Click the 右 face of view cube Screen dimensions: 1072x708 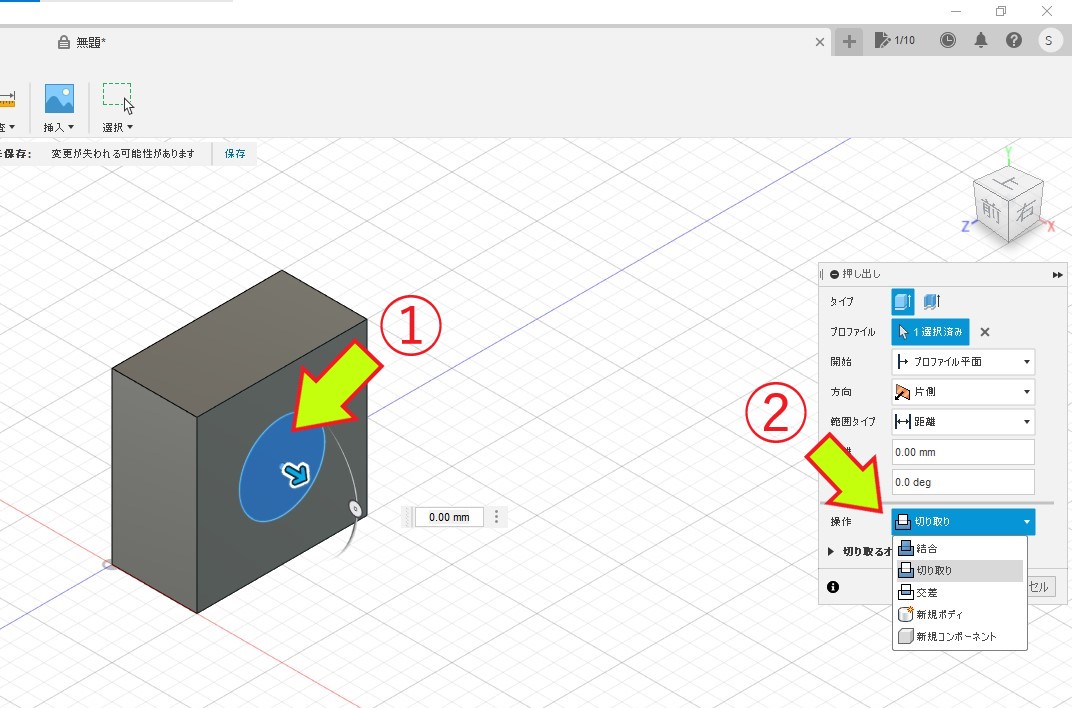[1026, 210]
